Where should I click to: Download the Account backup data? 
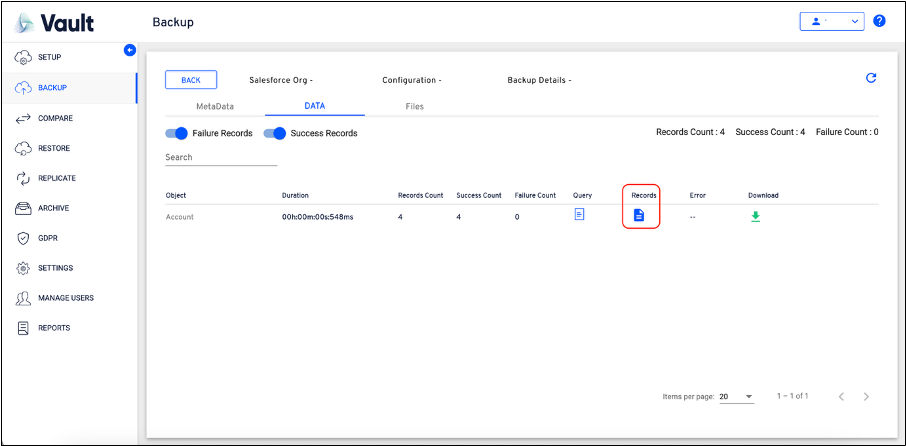pos(755,216)
